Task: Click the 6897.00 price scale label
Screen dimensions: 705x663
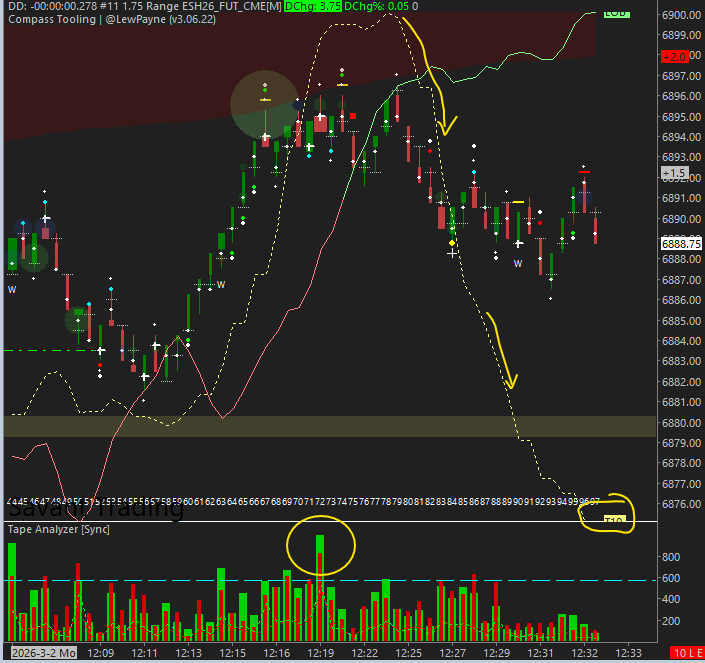Action: (681, 76)
